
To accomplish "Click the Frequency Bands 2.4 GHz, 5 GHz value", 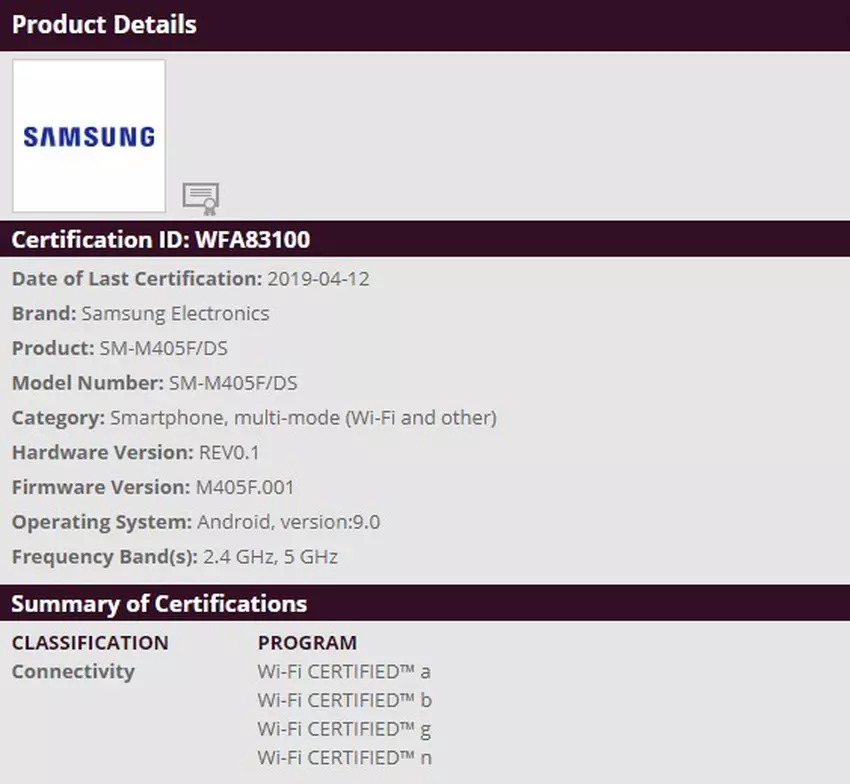I will click(270, 557).
